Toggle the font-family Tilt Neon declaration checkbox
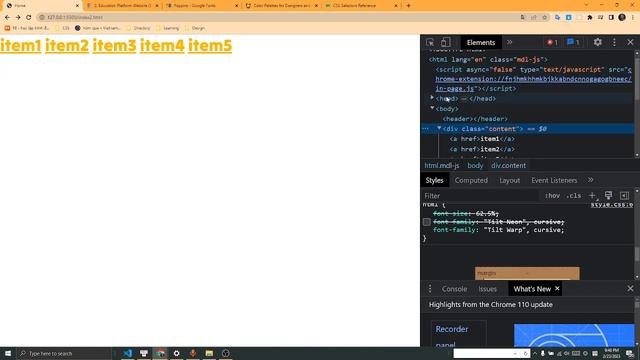This screenshot has width=640, height=360. tap(427, 222)
